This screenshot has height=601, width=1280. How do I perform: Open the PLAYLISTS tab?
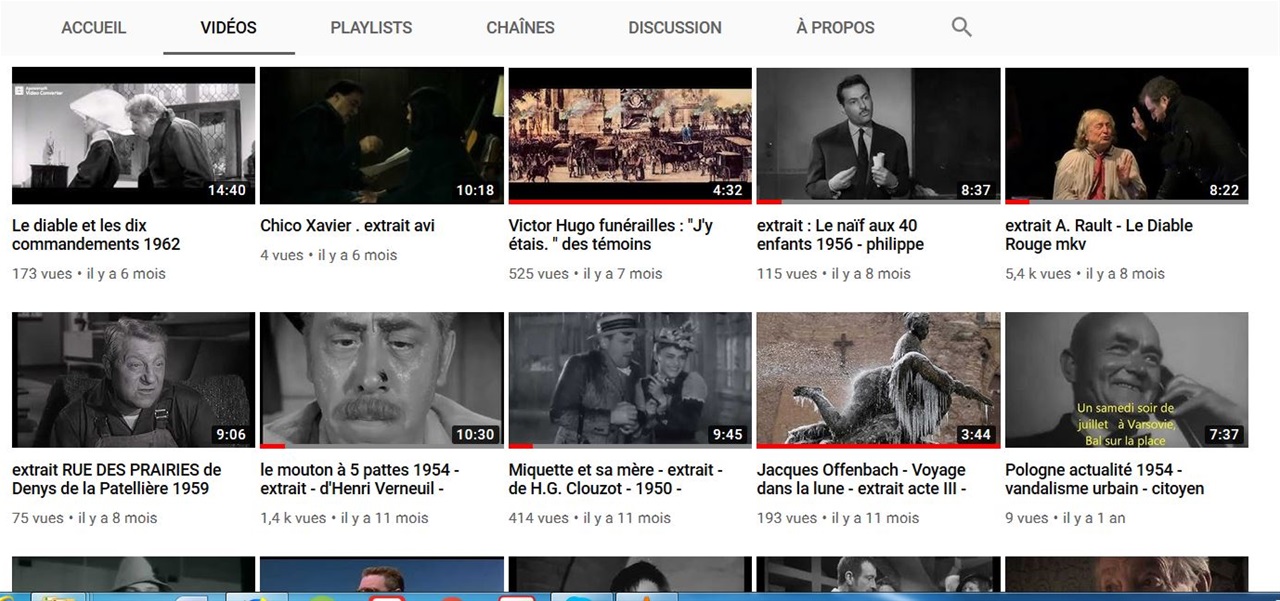(371, 28)
